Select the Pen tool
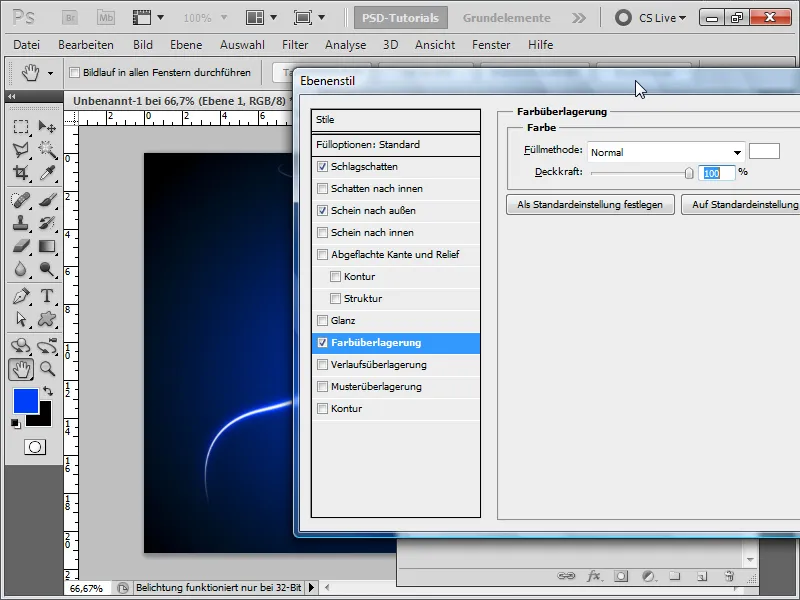 (x=21, y=296)
